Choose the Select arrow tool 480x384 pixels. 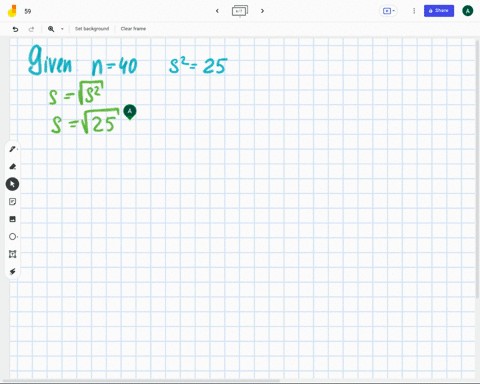[x=12, y=184]
